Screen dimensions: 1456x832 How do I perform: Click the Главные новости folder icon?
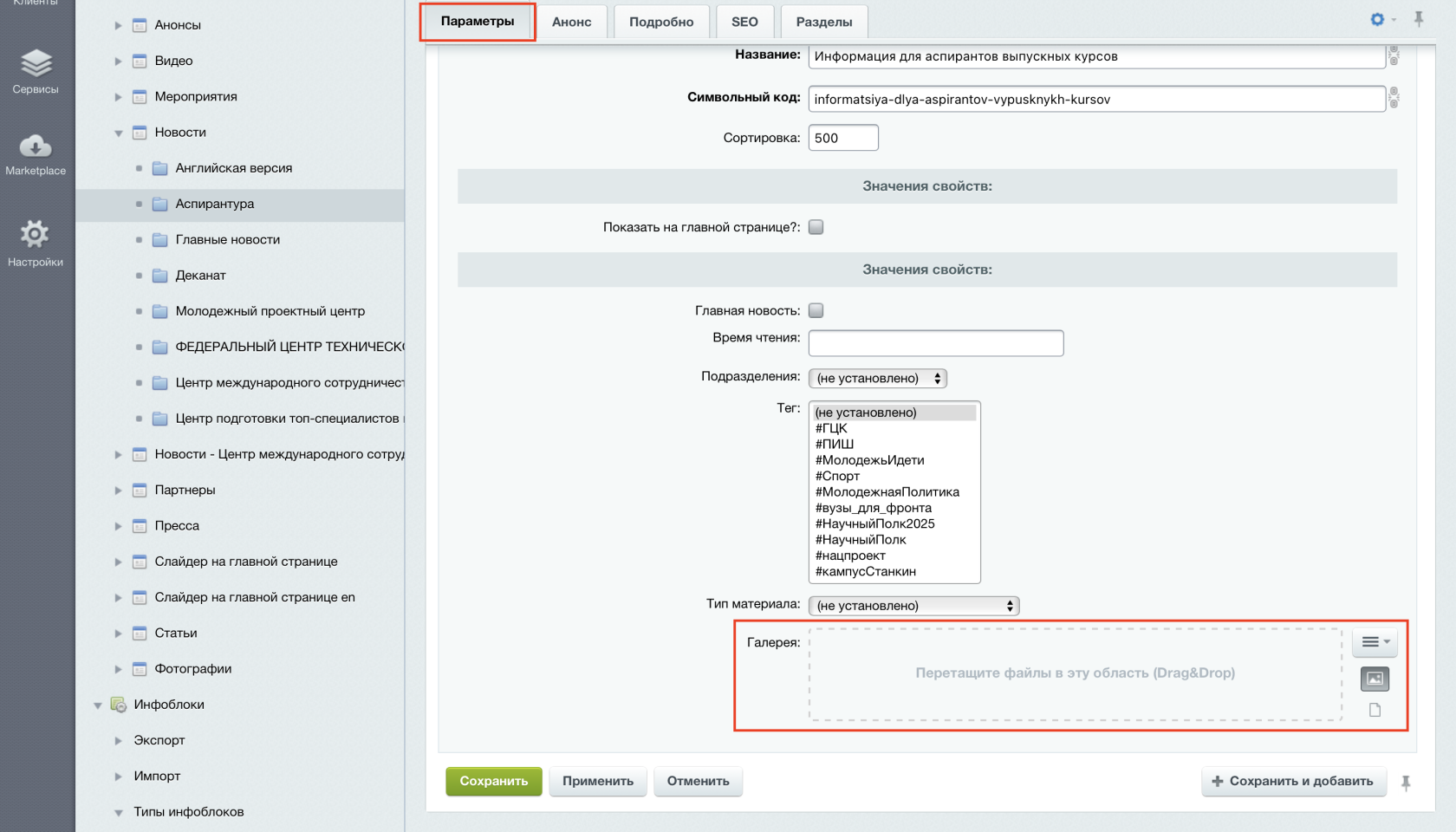(160, 240)
